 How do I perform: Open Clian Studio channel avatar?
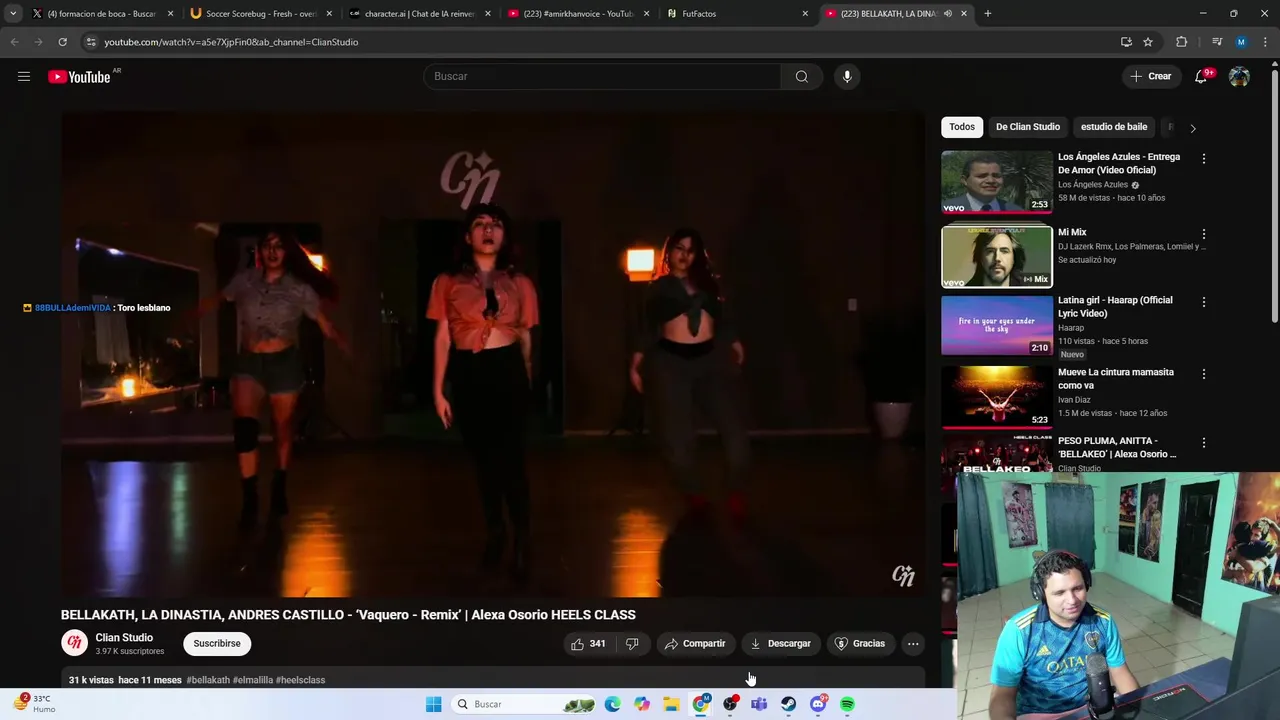pyautogui.click(x=74, y=643)
